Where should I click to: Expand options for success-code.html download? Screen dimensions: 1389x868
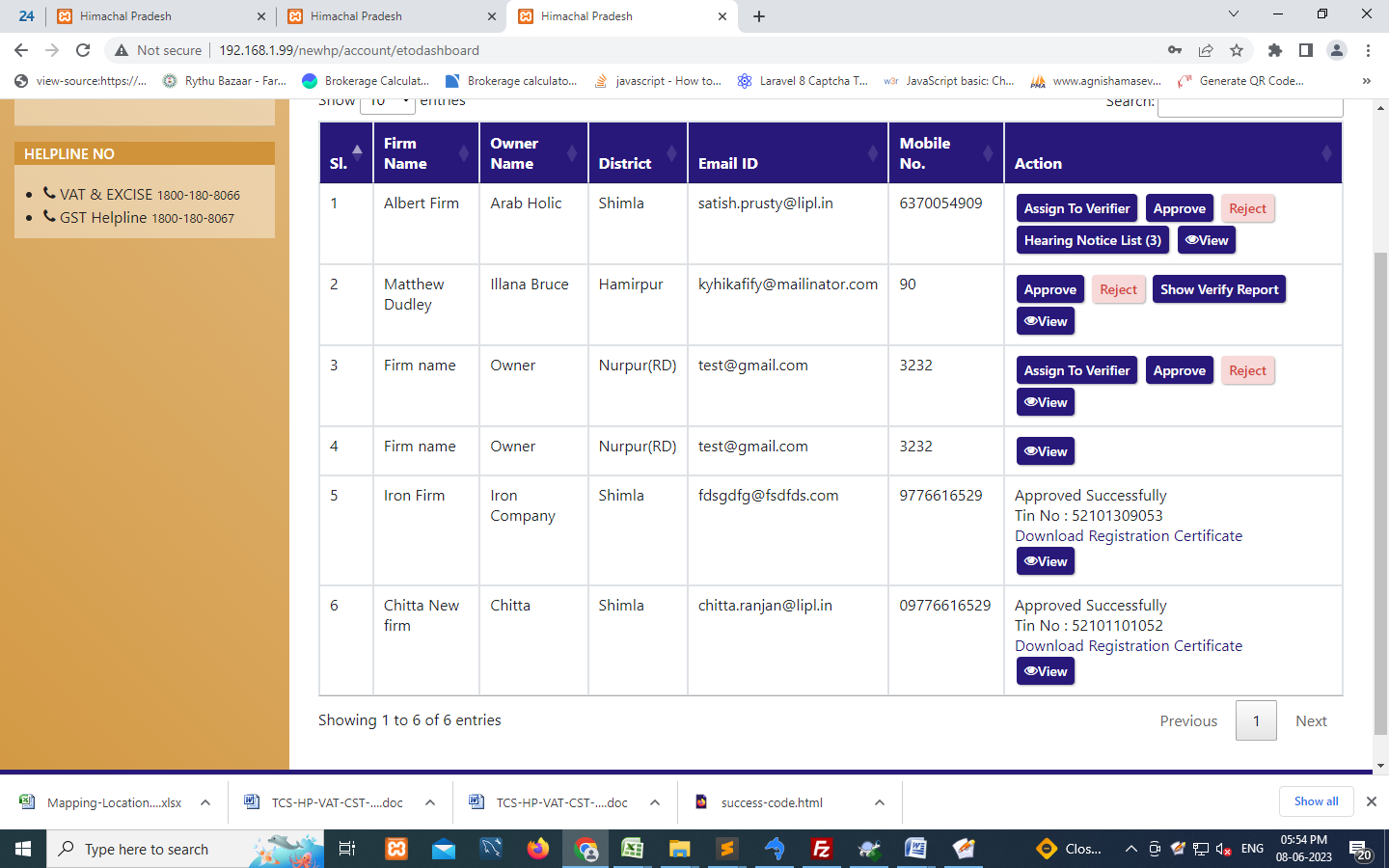[x=879, y=802]
